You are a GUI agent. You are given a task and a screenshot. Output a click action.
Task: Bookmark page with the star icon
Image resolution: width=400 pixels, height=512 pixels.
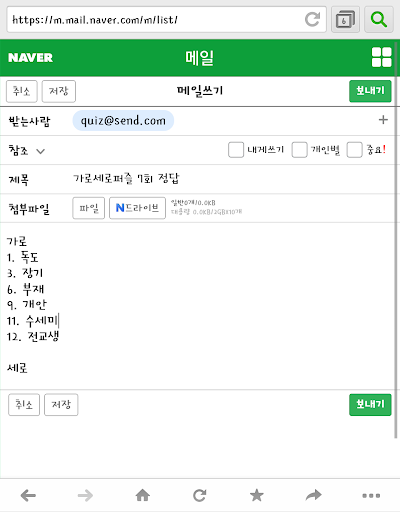click(x=257, y=495)
